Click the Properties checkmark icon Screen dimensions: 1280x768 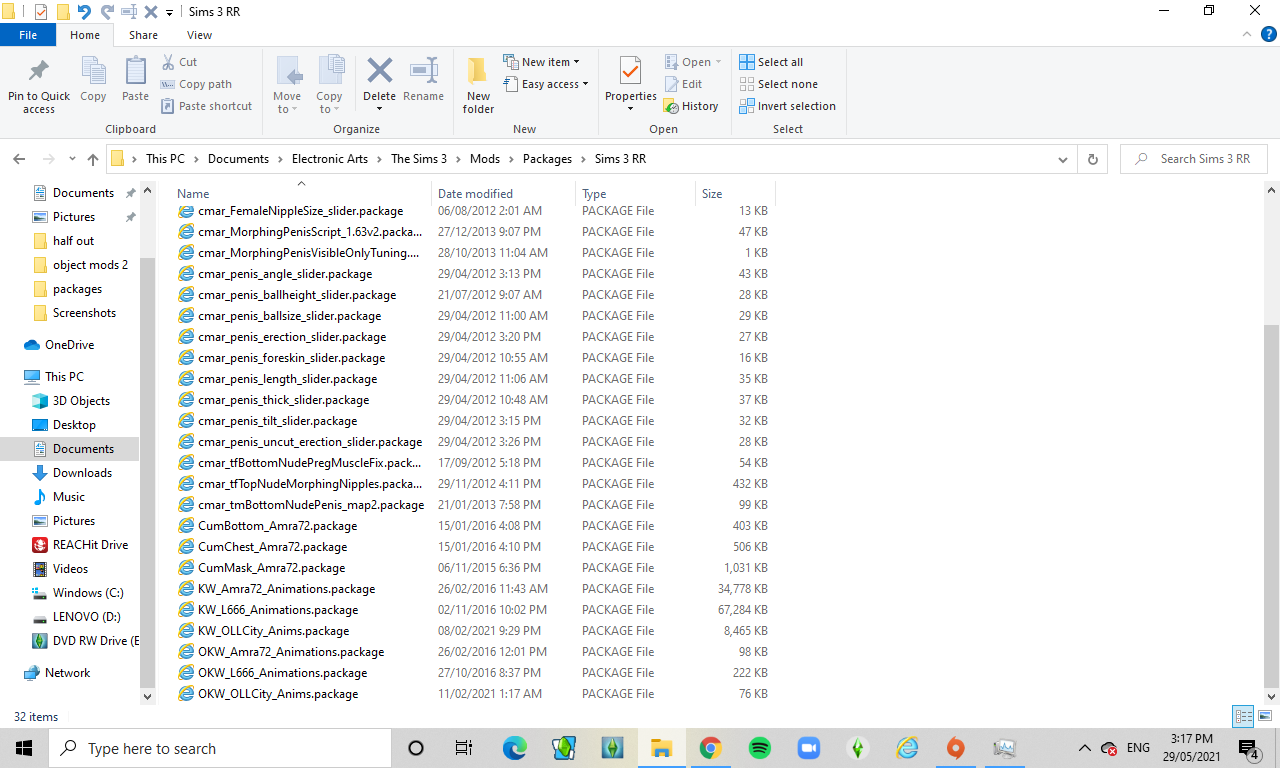tap(630, 70)
